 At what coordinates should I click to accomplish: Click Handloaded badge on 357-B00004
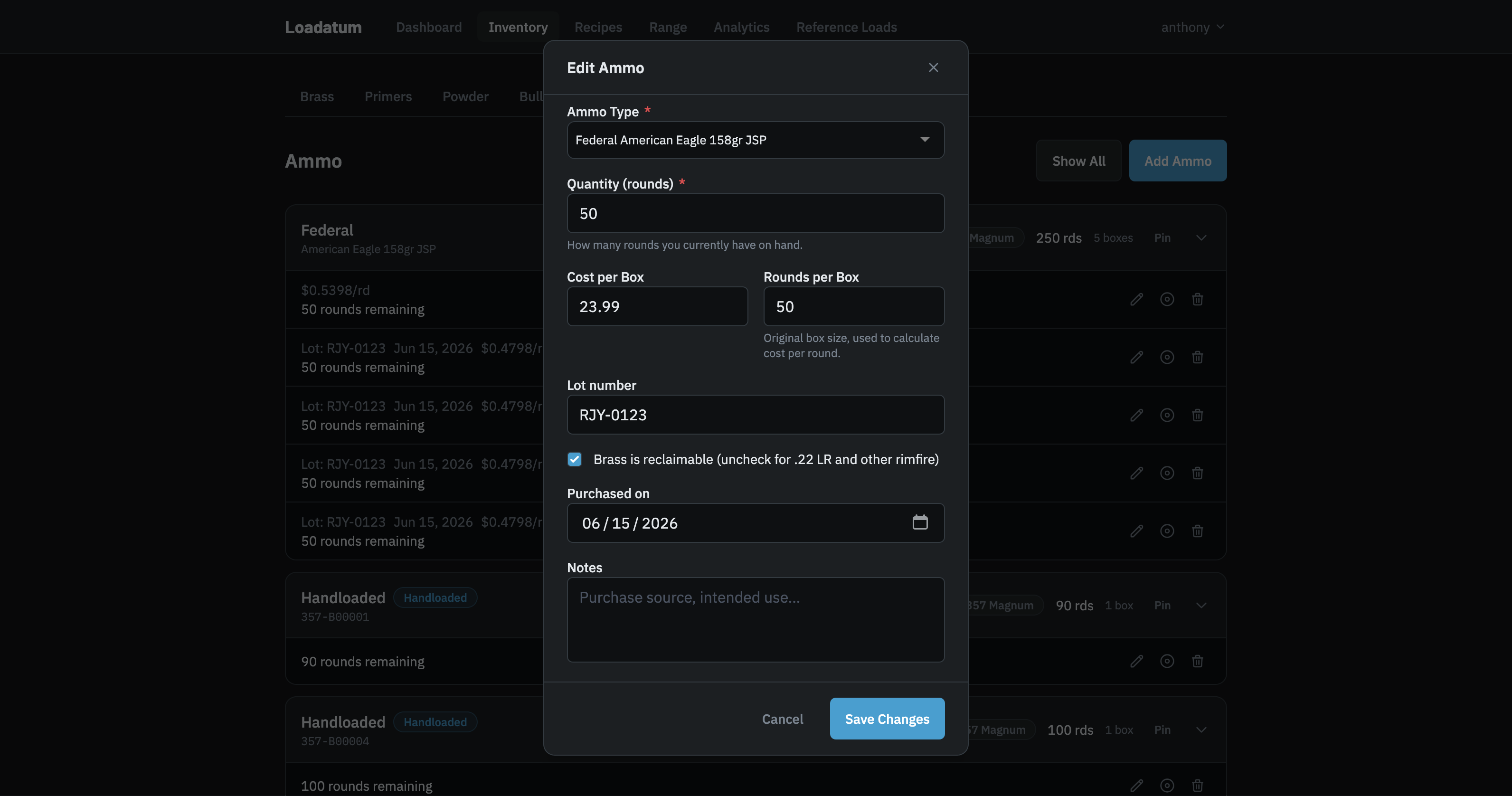pyautogui.click(x=435, y=722)
